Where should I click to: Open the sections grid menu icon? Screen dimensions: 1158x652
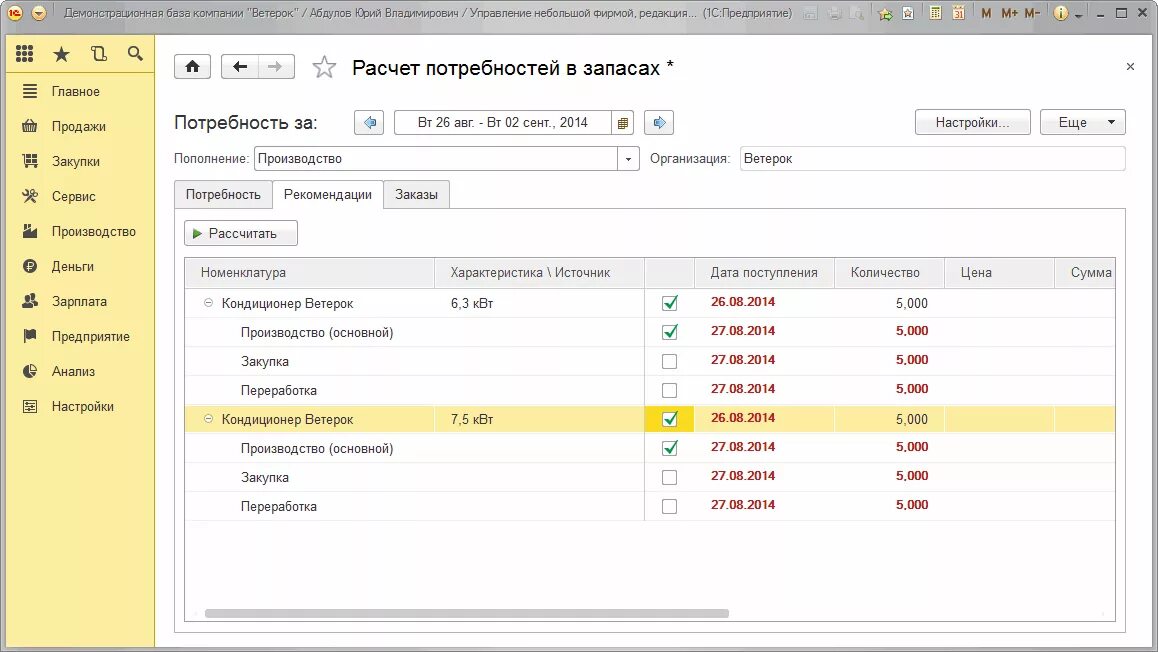pyautogui.click(x=24, y=53)
